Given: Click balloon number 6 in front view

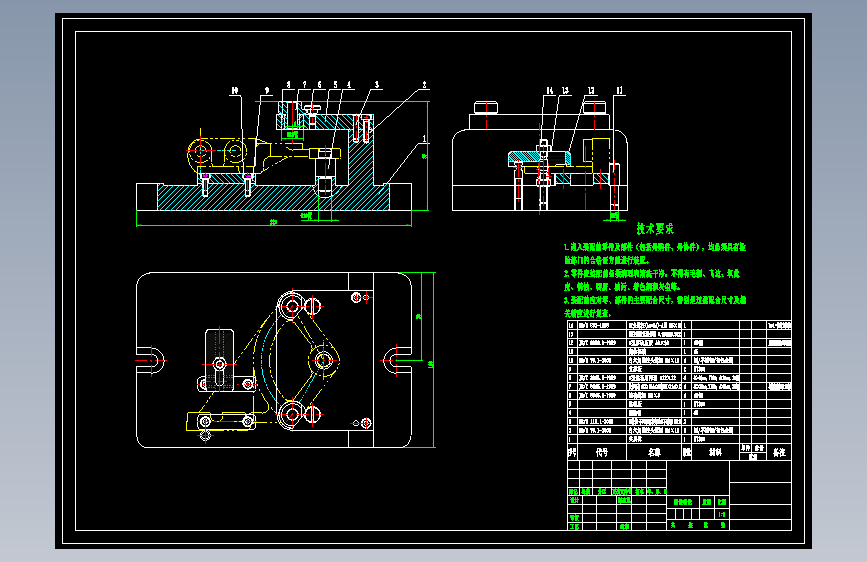Looking at the screenshot, I should click(x=320, y=85).
